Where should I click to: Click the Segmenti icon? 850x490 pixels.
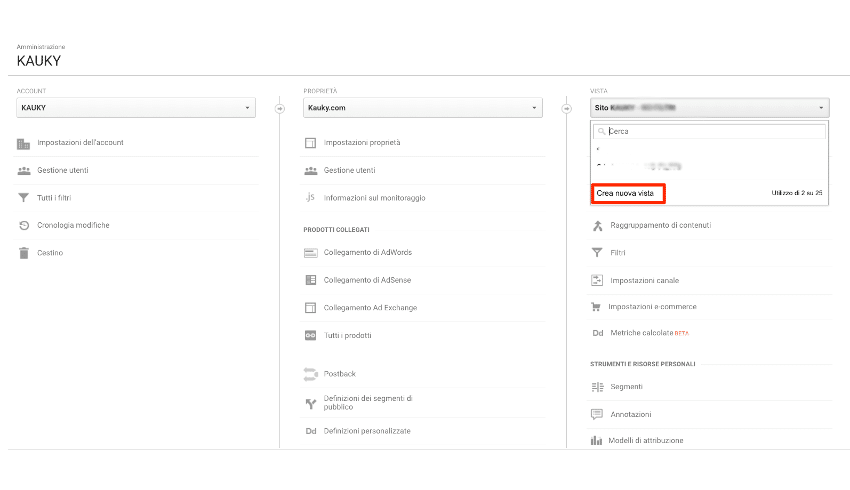click(x=597, y=387)
